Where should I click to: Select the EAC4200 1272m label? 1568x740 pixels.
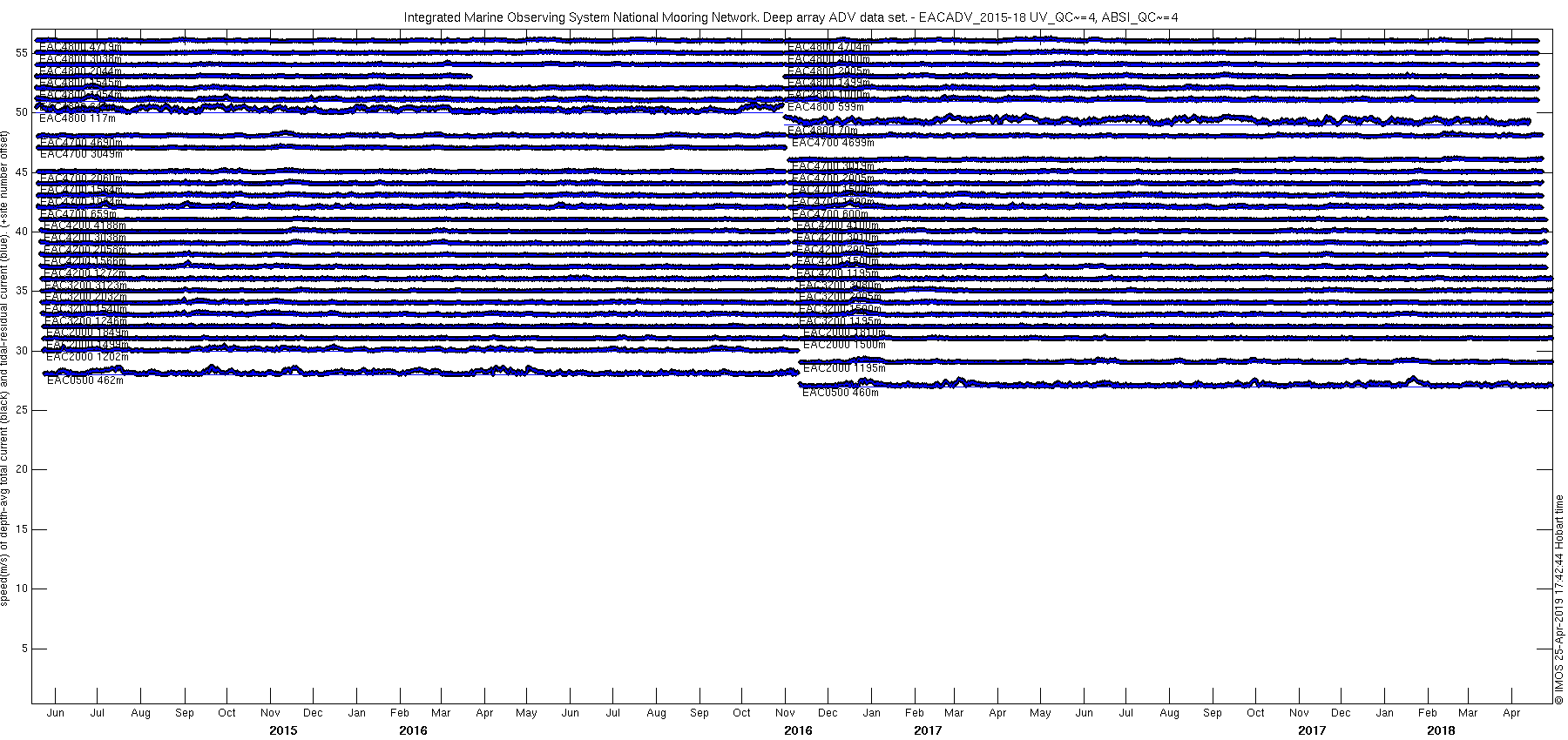click(x=84, y=273)
